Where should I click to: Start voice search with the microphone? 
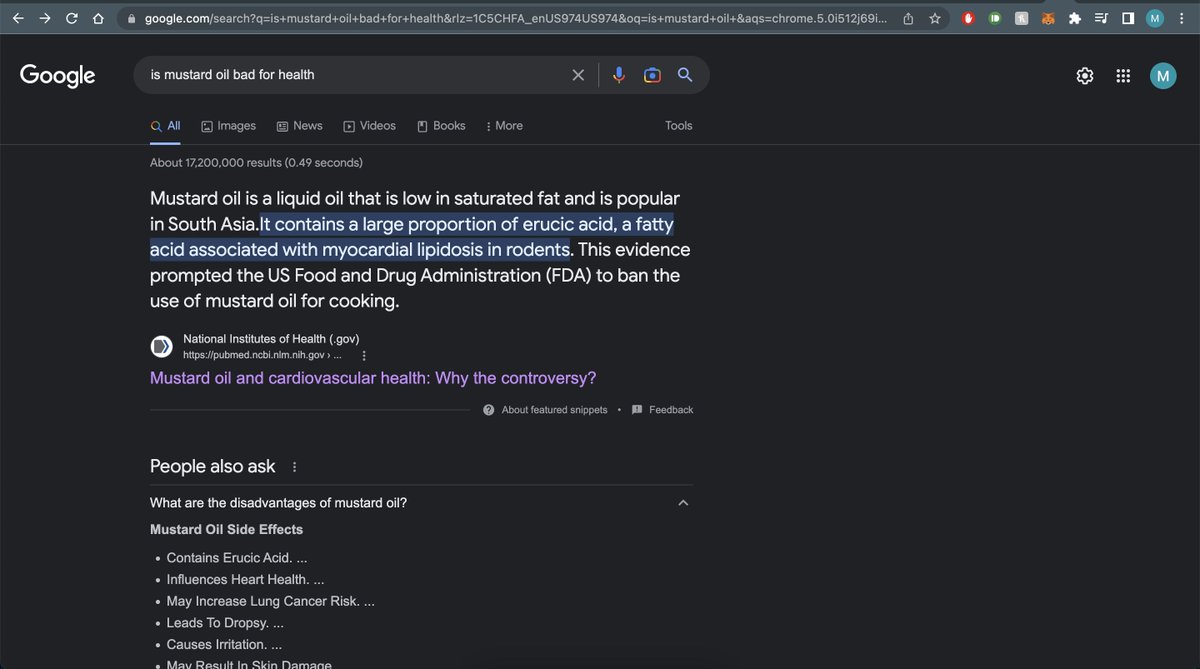(619, 75)
